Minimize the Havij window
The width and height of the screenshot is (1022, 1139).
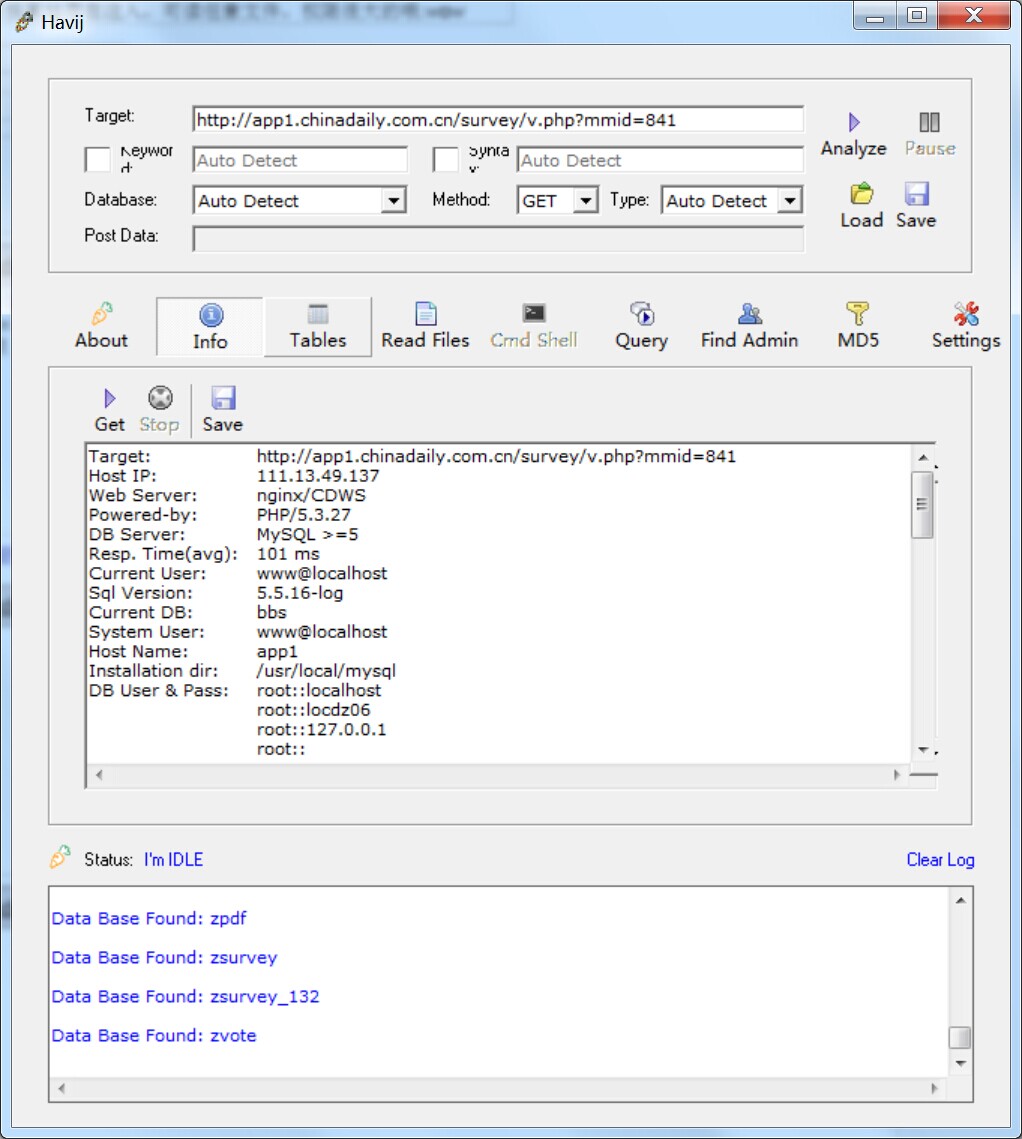coord(875,16)
